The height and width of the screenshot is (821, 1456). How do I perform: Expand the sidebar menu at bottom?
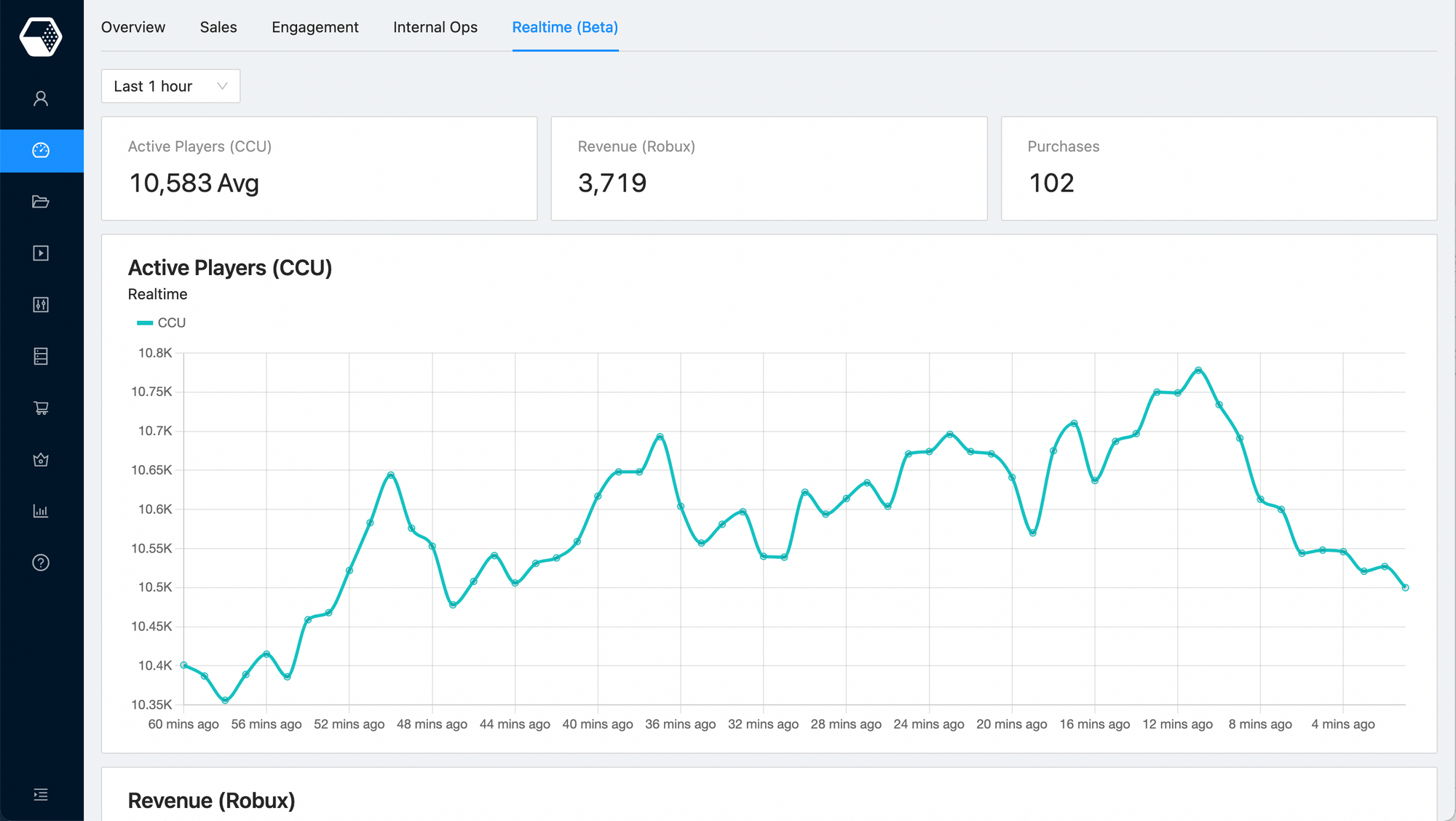click(x=41, y=794)
